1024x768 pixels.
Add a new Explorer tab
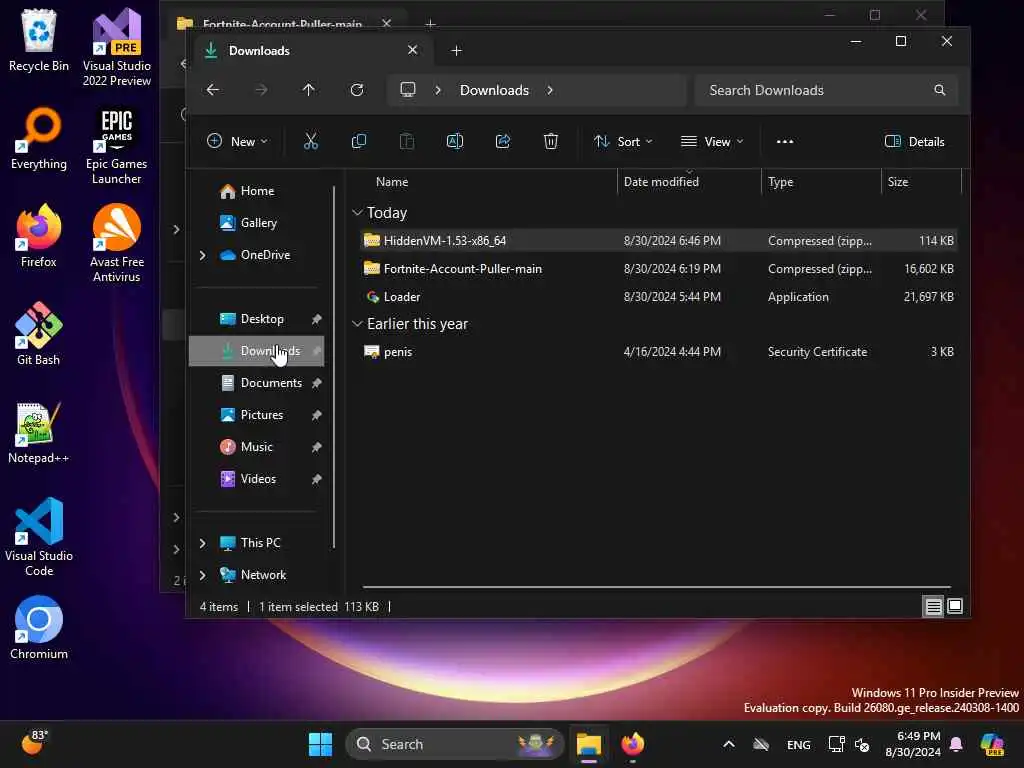(456, 50)
